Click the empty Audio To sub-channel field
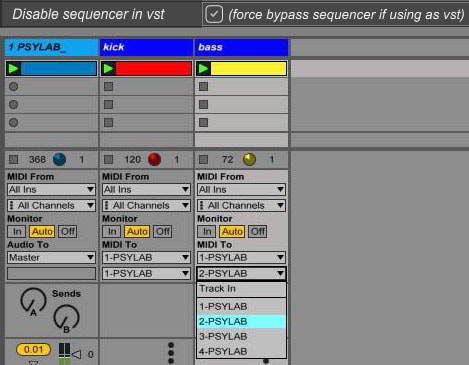The width and height of the screenshot is (469, 365). (x=51, y=273)
